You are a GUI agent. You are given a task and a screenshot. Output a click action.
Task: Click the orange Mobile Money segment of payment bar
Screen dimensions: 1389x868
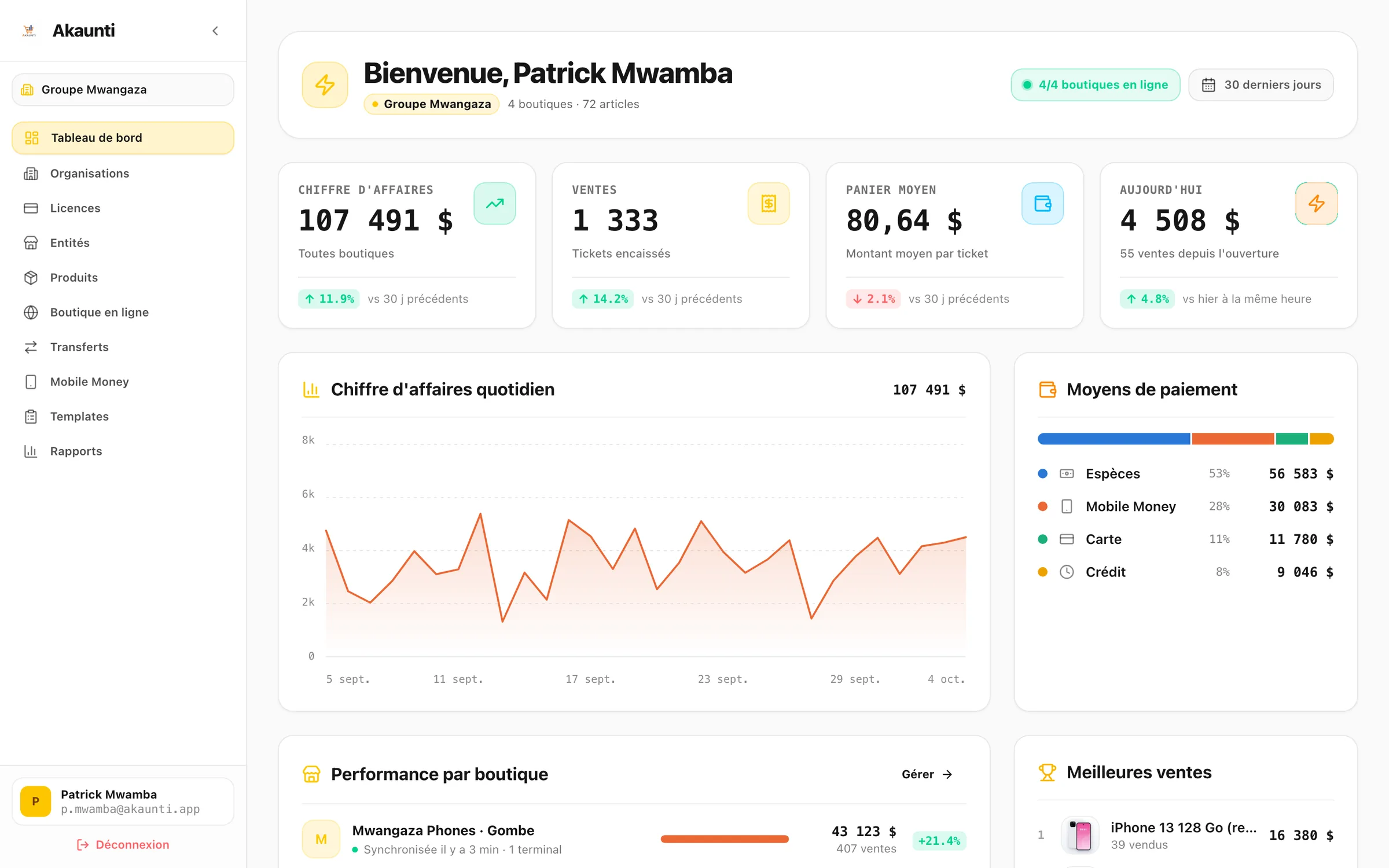pyautogui.click(x=1233, y=439)
